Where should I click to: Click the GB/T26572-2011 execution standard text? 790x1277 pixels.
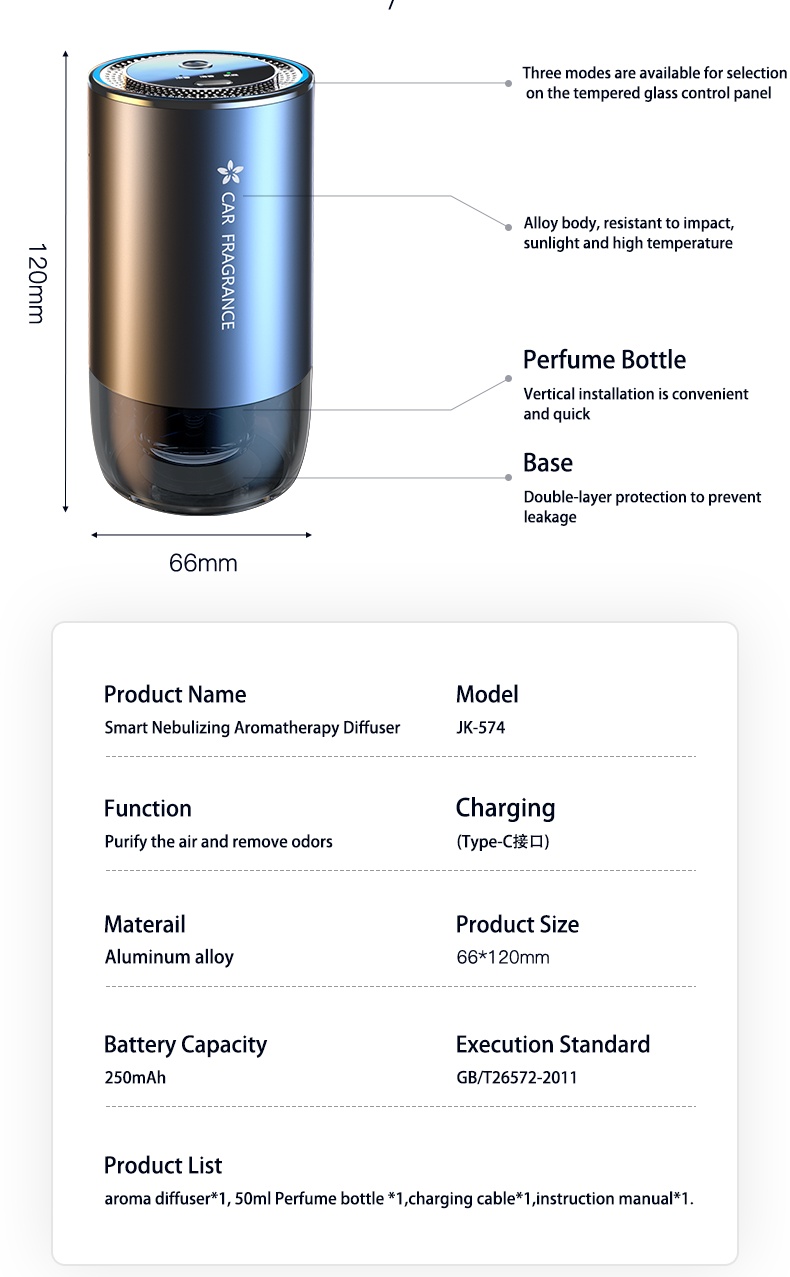[517, 1078]
